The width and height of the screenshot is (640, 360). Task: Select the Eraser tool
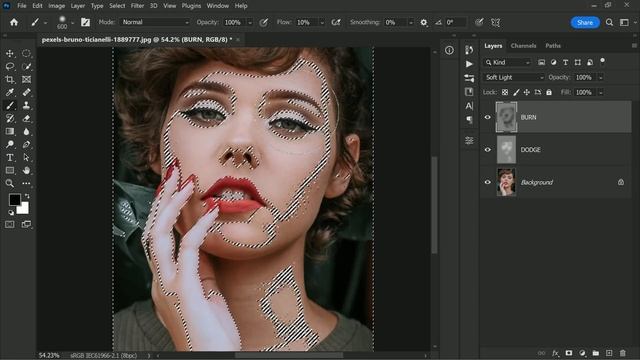pyautogui.click(x=26, y=119)
